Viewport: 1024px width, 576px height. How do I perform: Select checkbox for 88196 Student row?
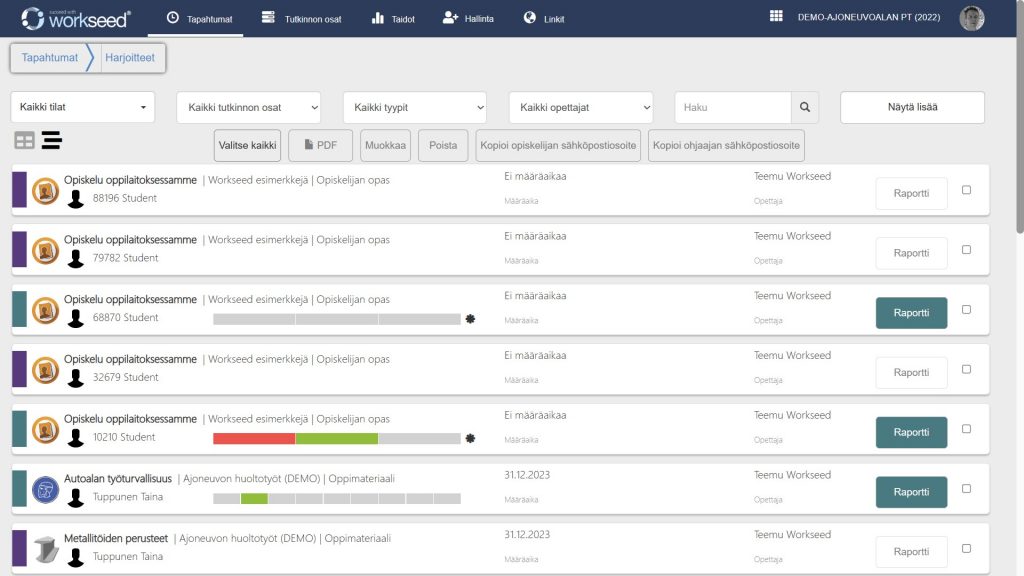tap(966, 190)
